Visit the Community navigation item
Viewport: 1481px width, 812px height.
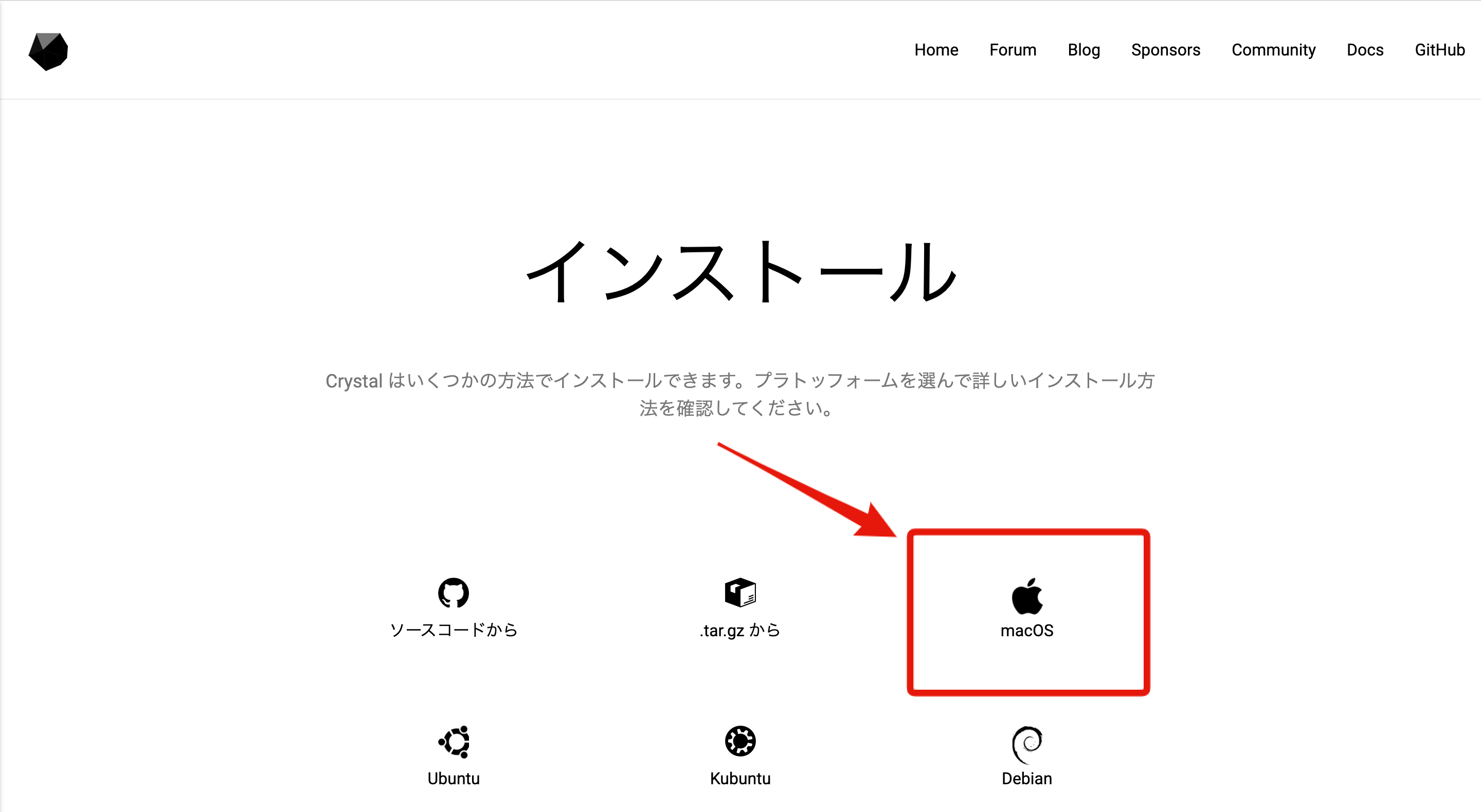(x=1273, y=50)
